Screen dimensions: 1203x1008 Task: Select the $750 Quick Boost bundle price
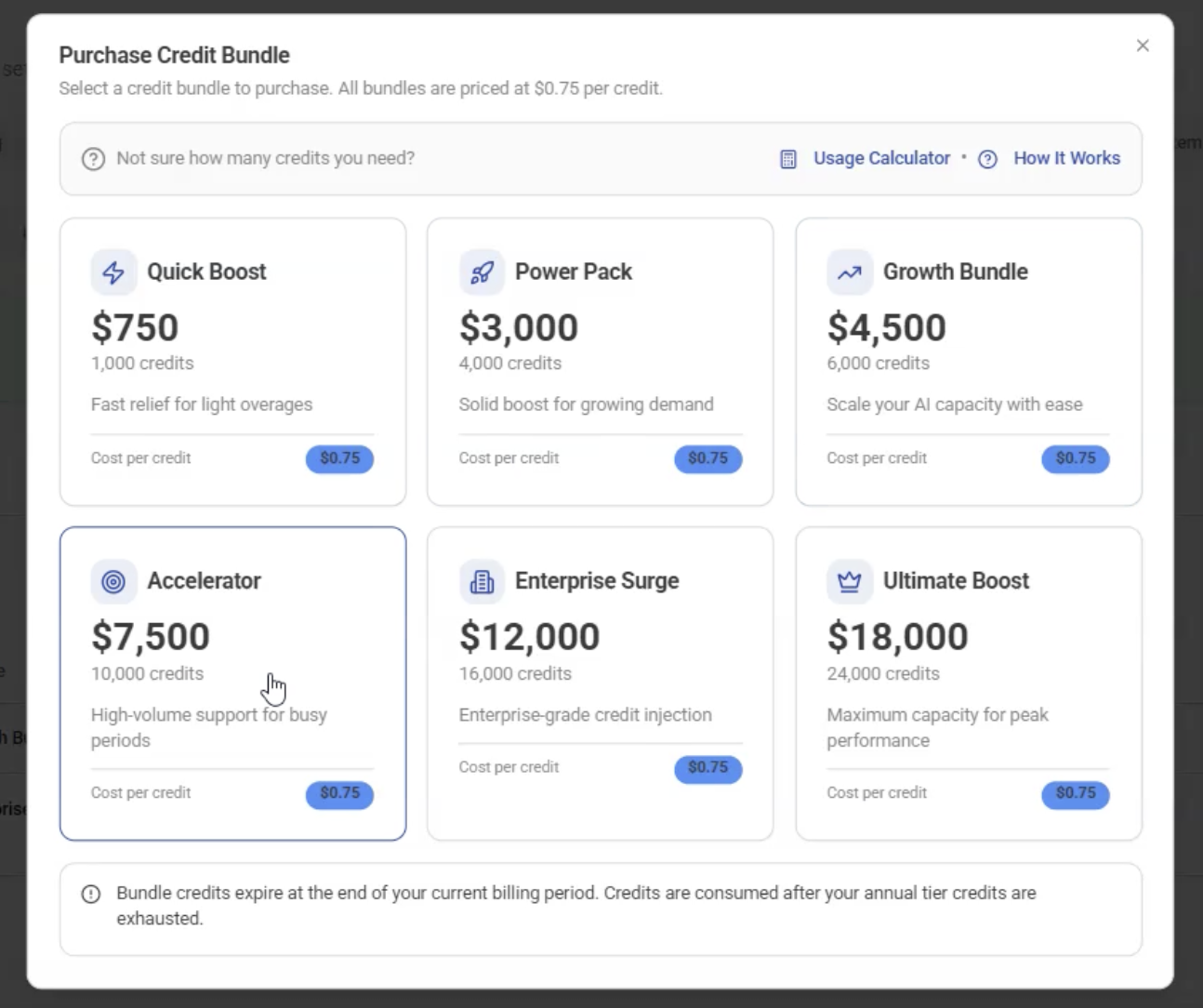pos(135,327)
